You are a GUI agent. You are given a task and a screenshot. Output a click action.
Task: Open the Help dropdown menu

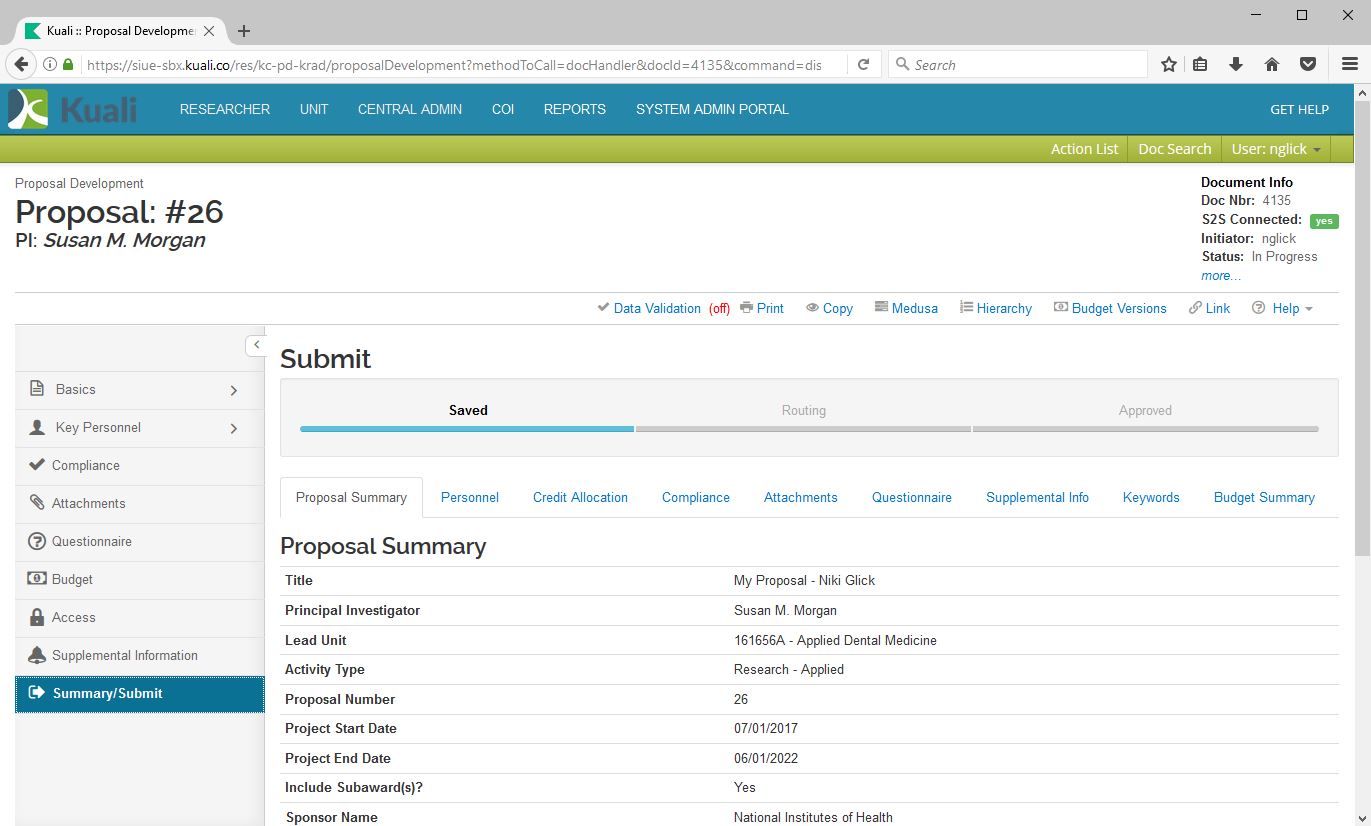[1283, 308]
